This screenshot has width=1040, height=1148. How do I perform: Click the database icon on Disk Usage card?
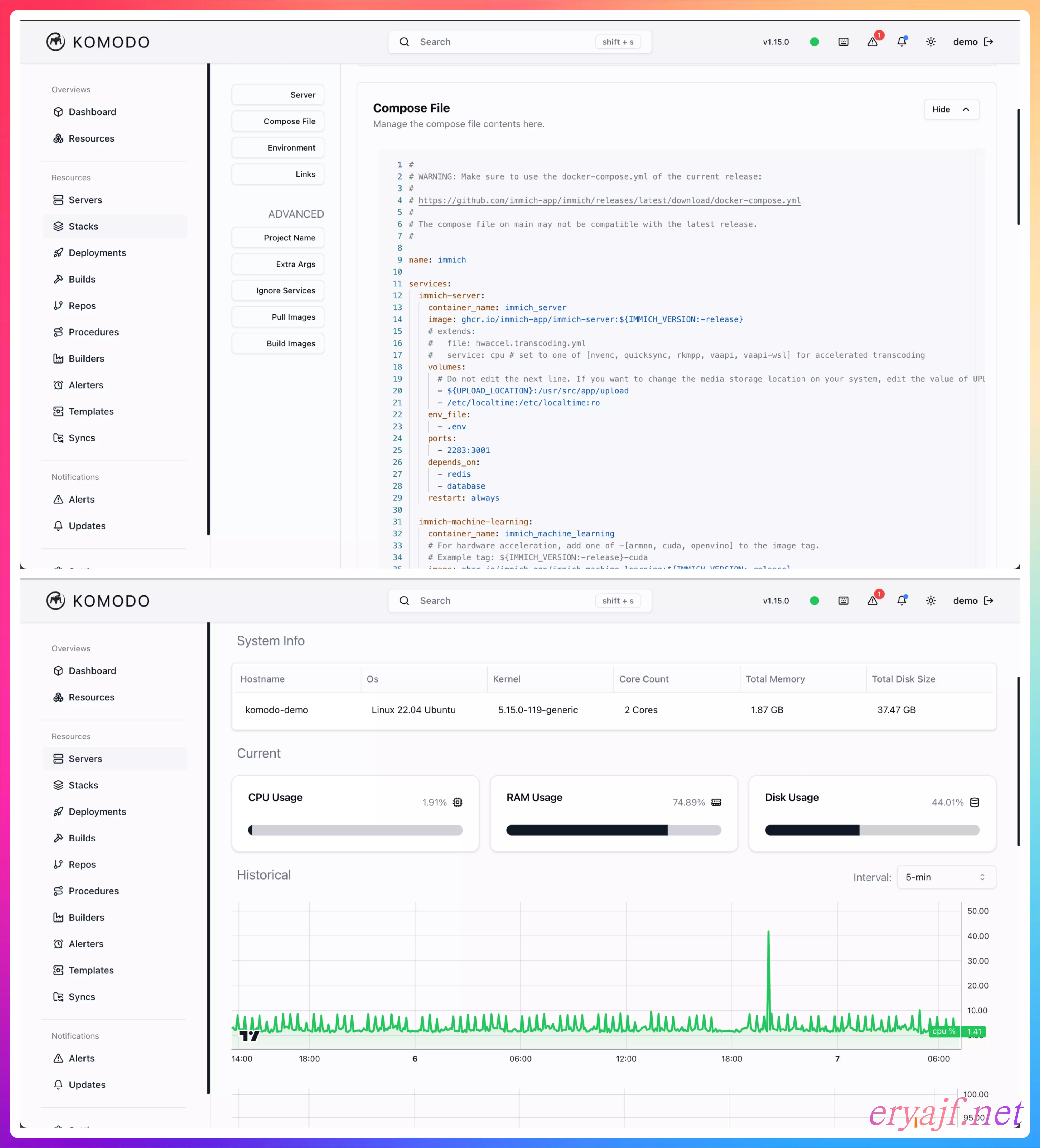click(975, 802)
